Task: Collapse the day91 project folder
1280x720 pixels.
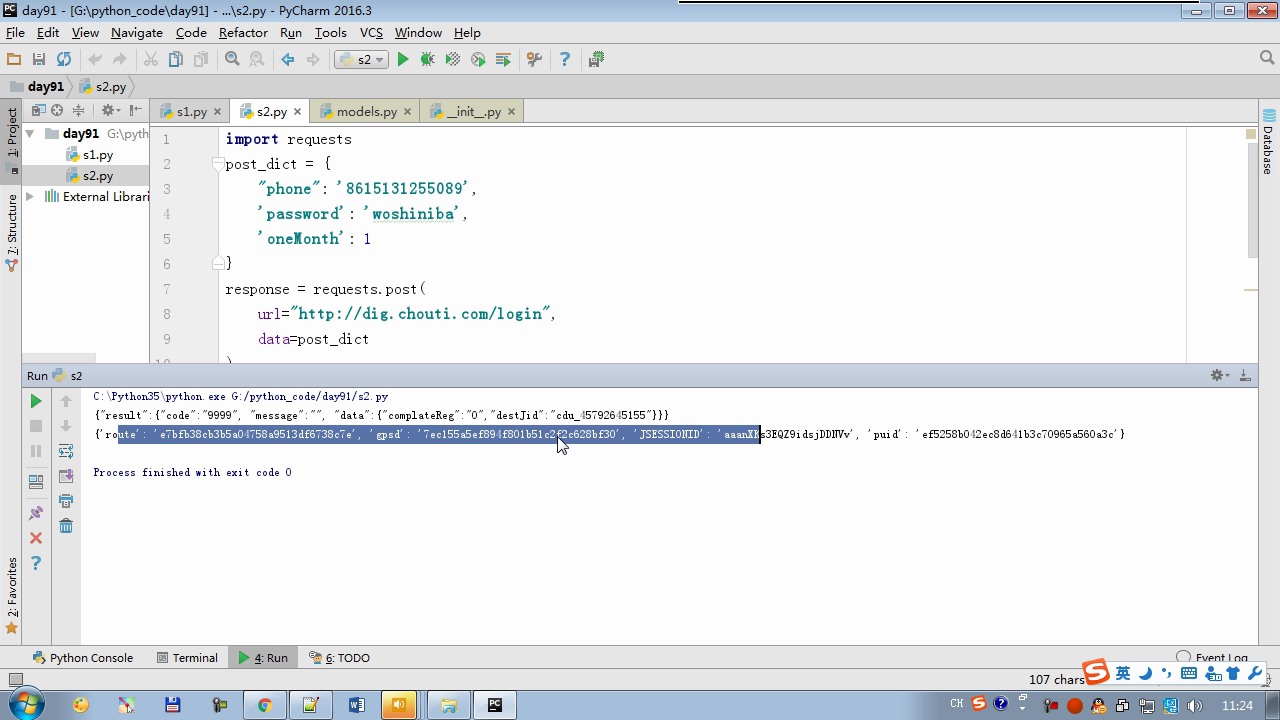Action: pyautogui.click(x=30, y=134)
